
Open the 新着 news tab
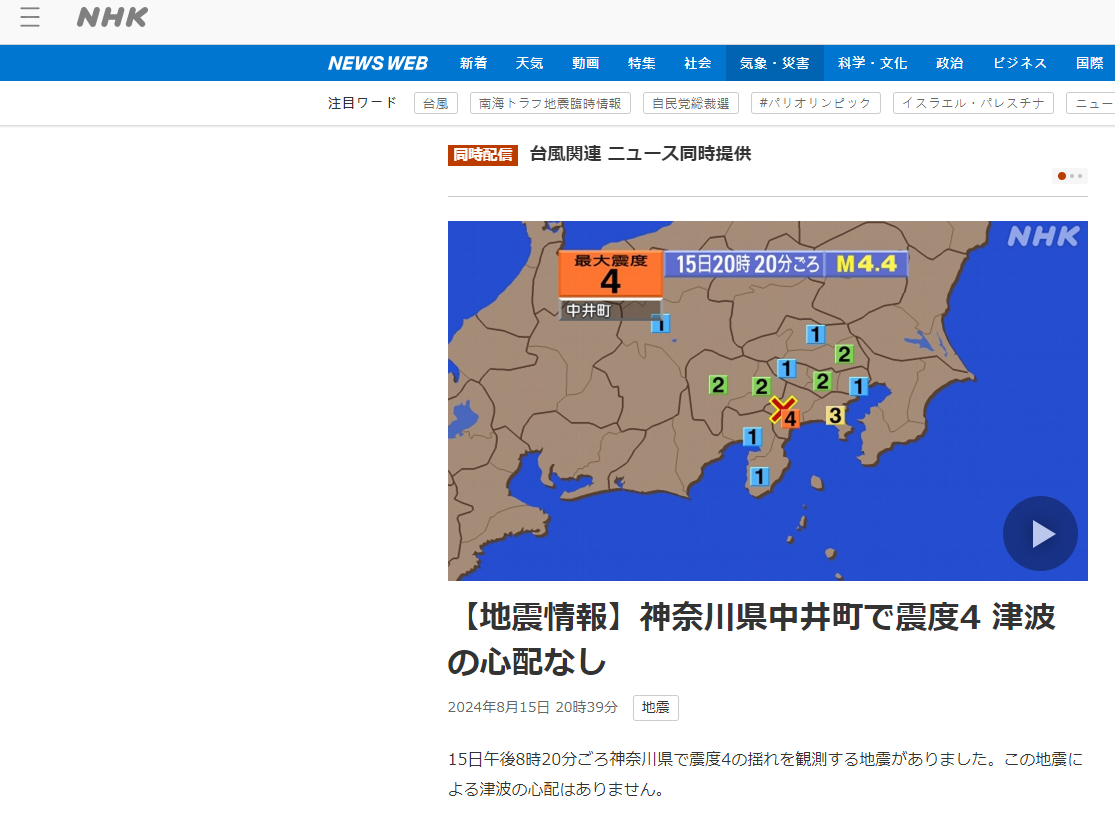click(473, 63)
